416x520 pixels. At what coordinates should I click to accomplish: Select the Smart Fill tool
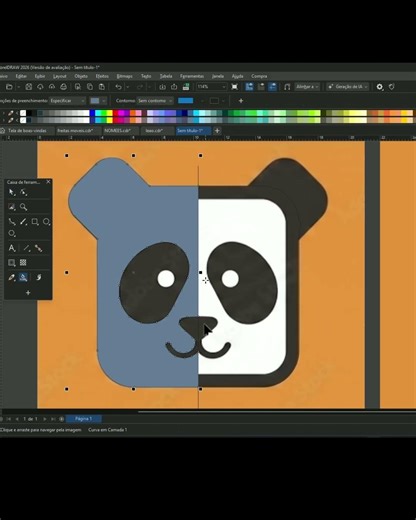tap(39, 277)
